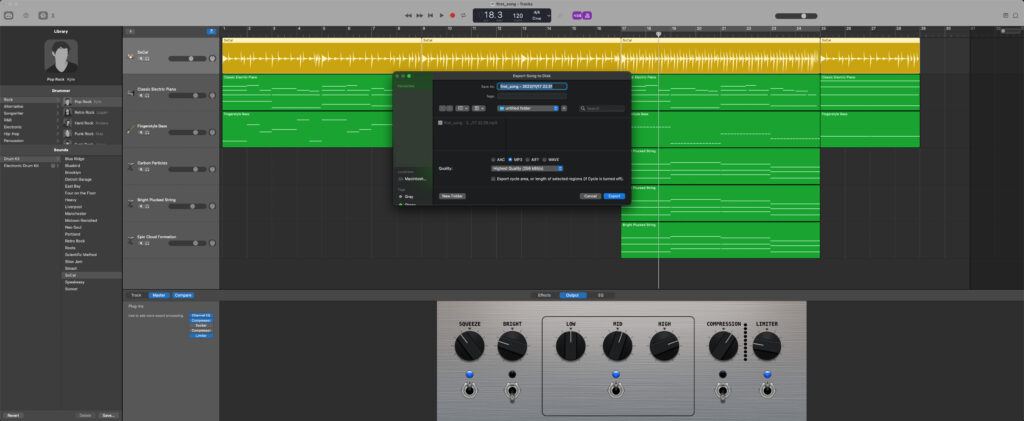
Task: Expand the save dialog collapse arrow button
Action: 564,108
